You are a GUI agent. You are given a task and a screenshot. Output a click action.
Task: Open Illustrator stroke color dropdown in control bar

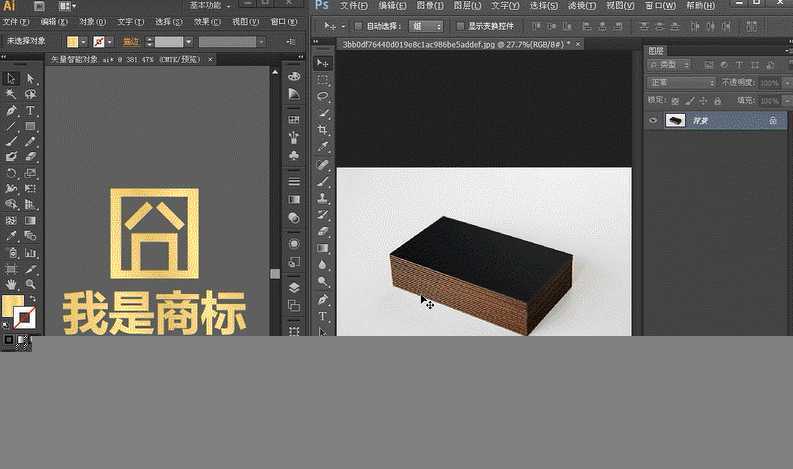pos(110,42)
